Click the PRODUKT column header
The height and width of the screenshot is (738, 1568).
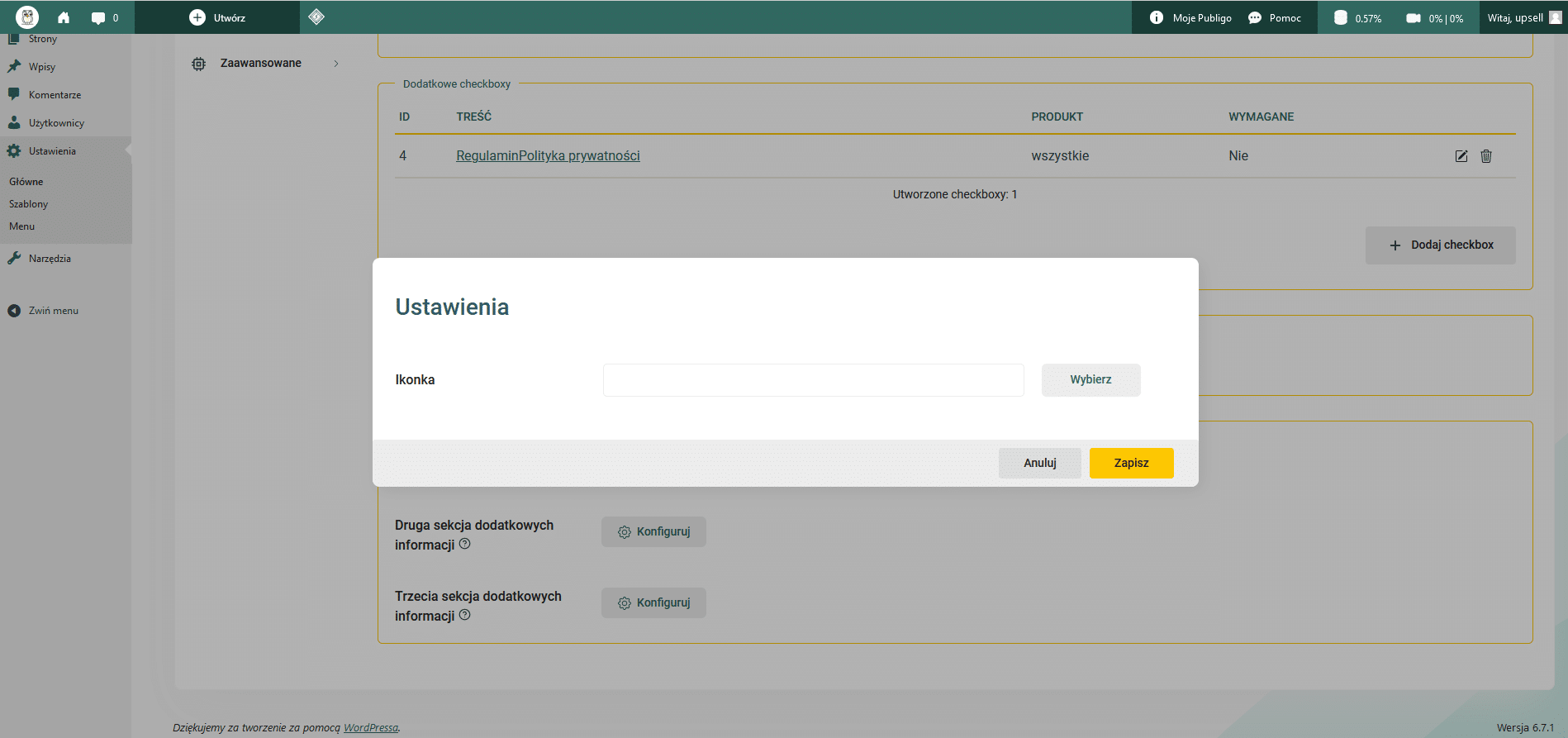pyautogui.click(x=1057, y=117)
